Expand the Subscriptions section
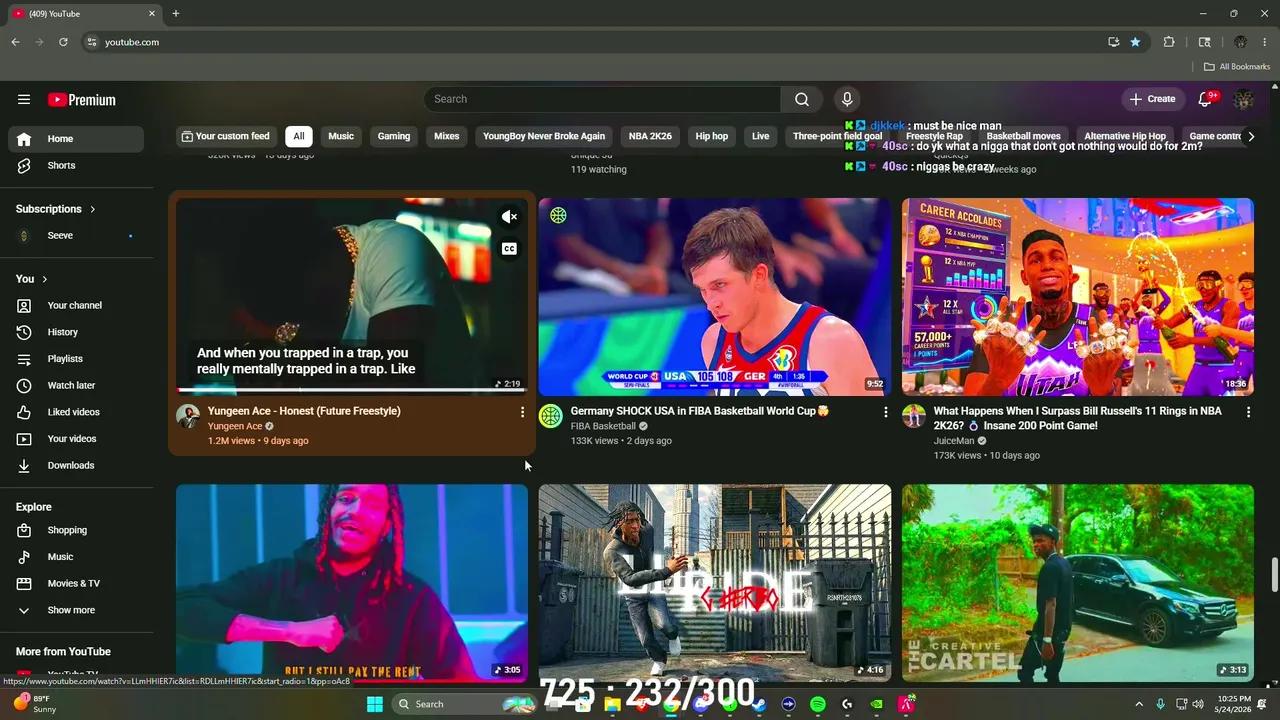1280x720 pixels. tap(55, 209)
